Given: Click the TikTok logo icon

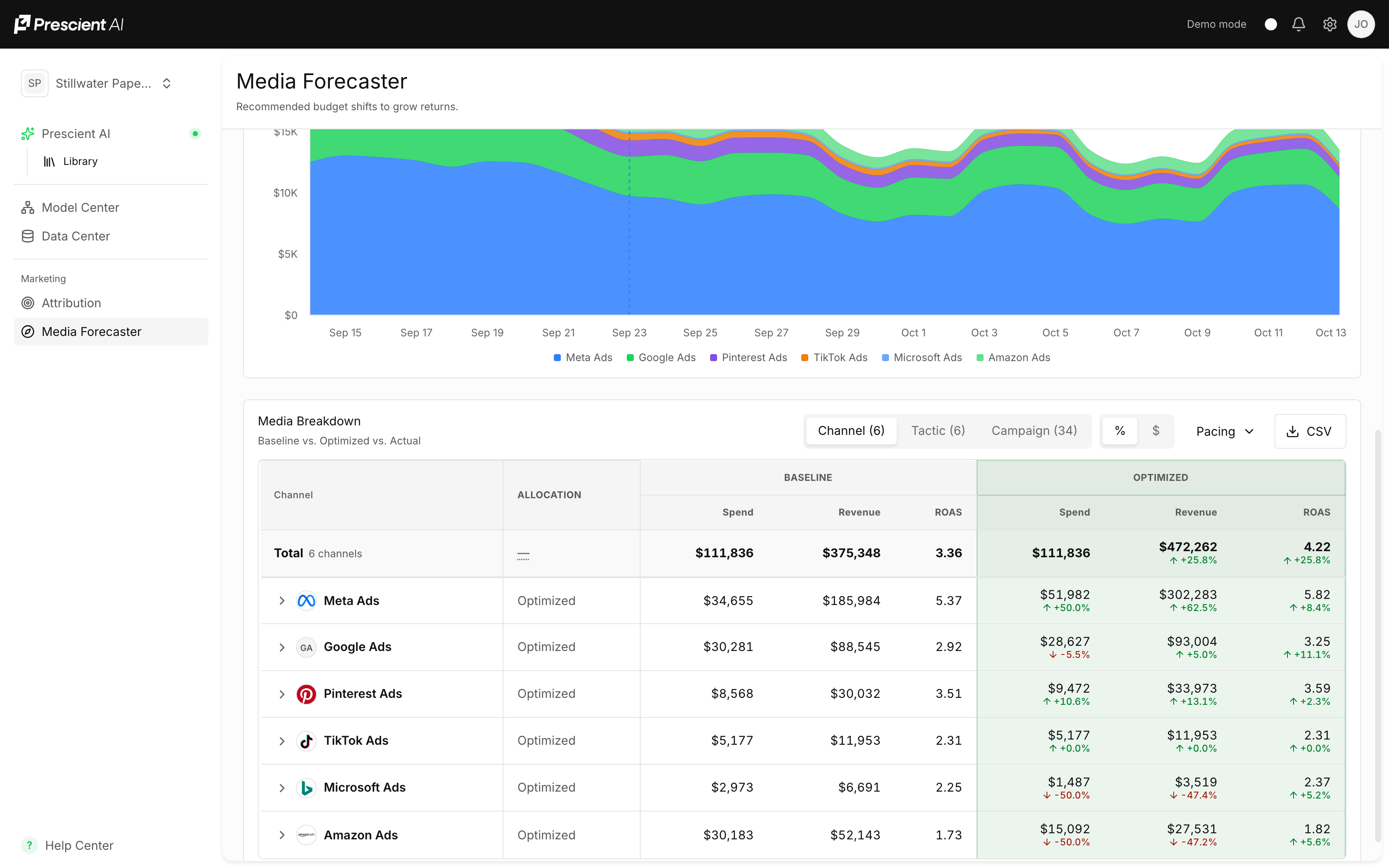Looking at the screenshot, I should pyautogui.click(x=306, y=741).
